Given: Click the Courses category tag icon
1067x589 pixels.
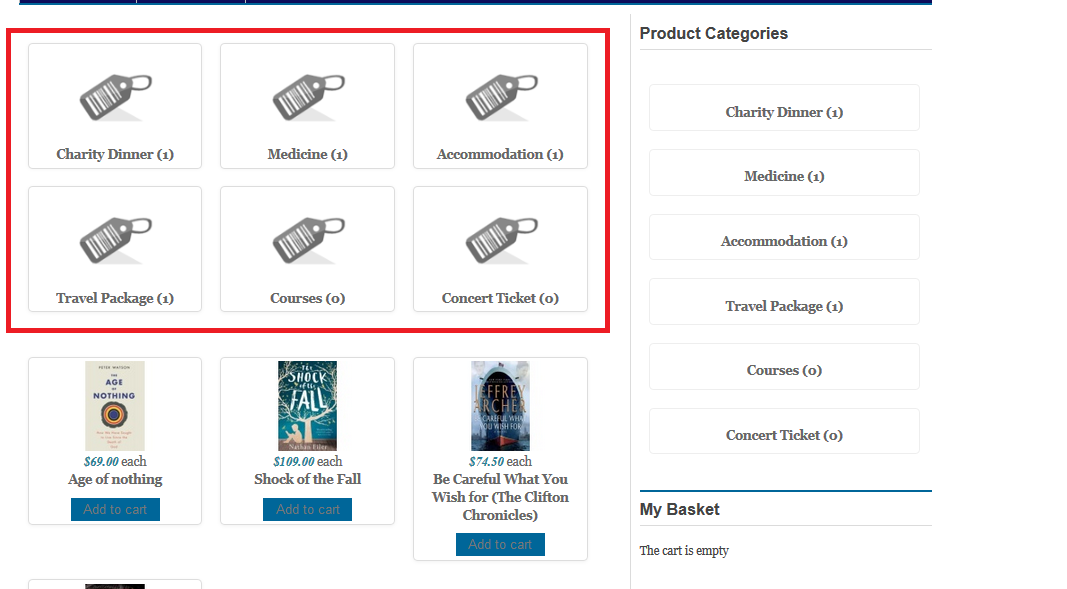Looking at the screenshot, I should tap(308, 241).
